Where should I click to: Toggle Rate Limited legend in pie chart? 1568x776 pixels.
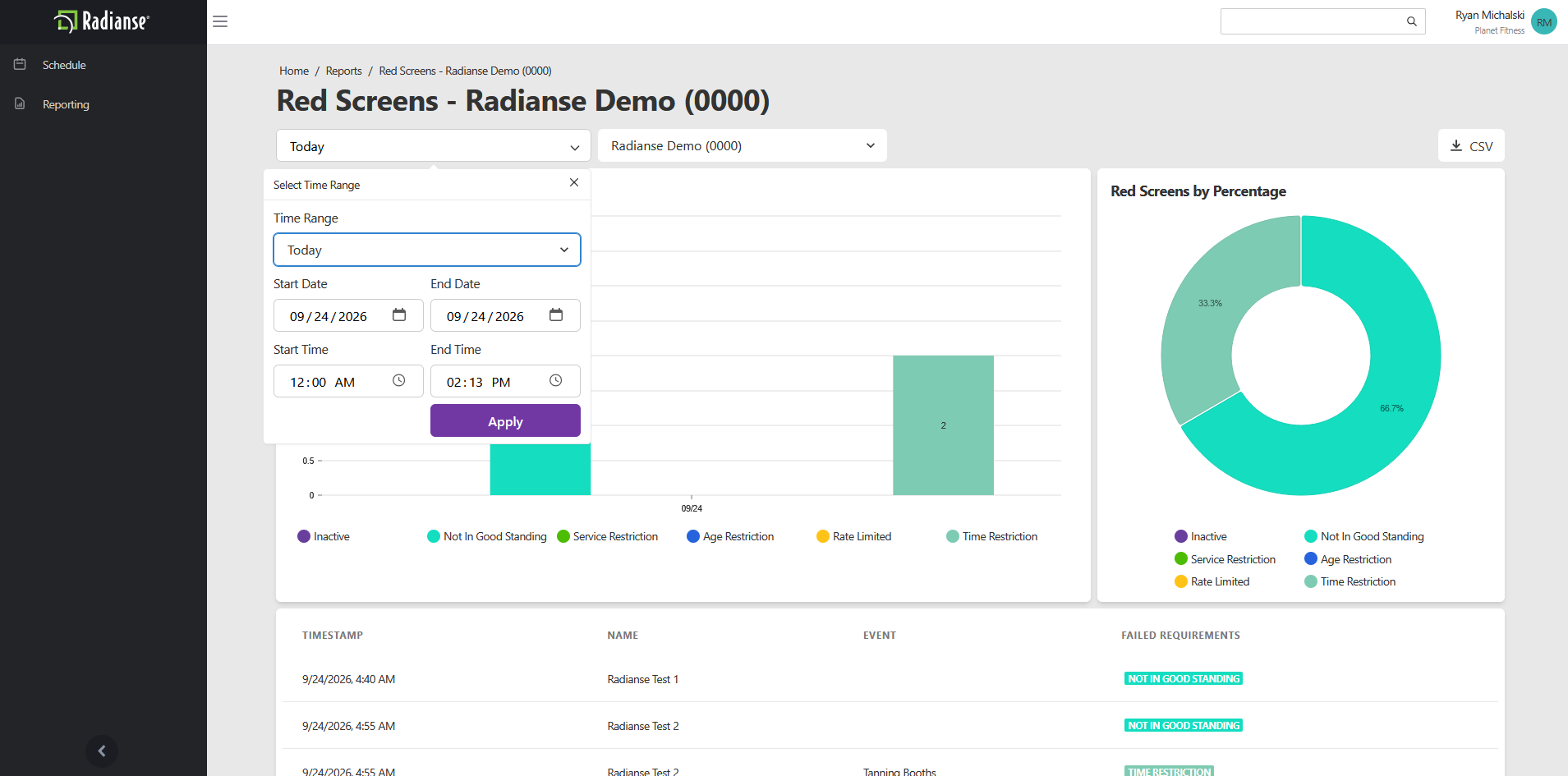(x=1212, y=581)
